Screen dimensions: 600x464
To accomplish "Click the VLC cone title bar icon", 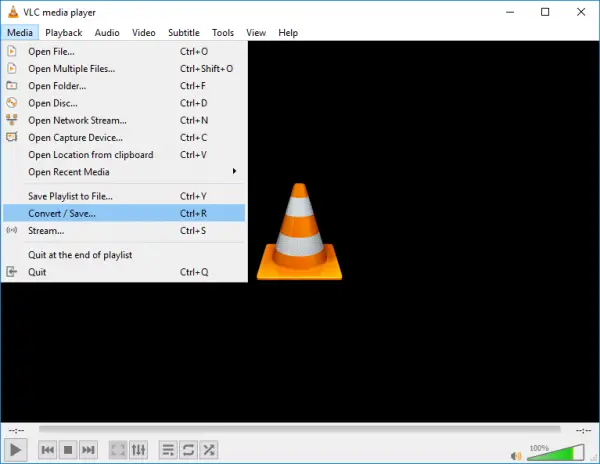I will [13, 12].
